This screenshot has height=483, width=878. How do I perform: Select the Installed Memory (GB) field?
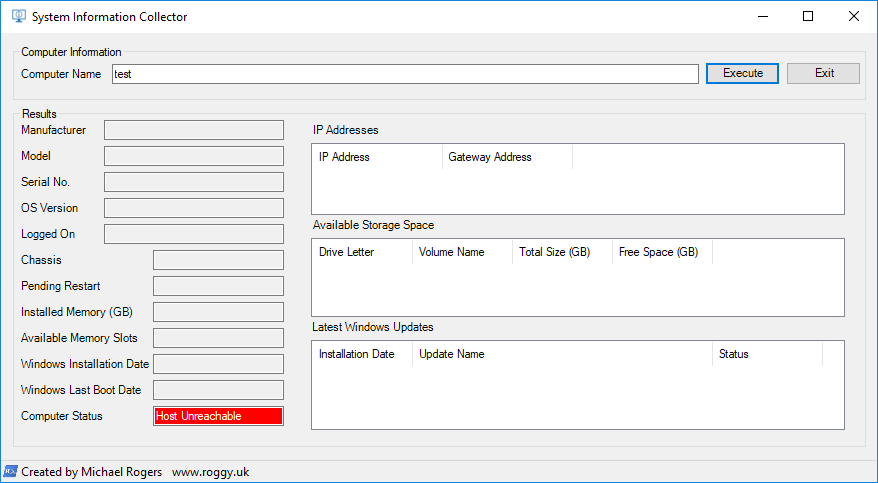[218, 312]
